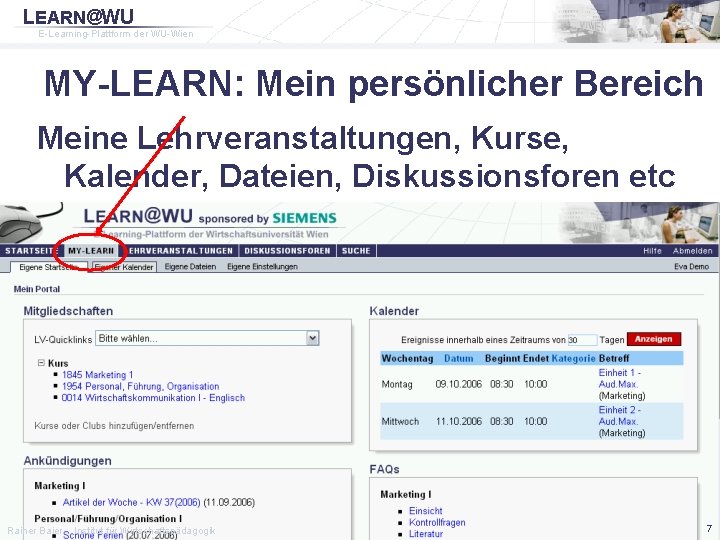Viewport: 720px width, 540px height.
Task: Open Einheit 2 - Aud.Max. event
Action: coord(619,416)
